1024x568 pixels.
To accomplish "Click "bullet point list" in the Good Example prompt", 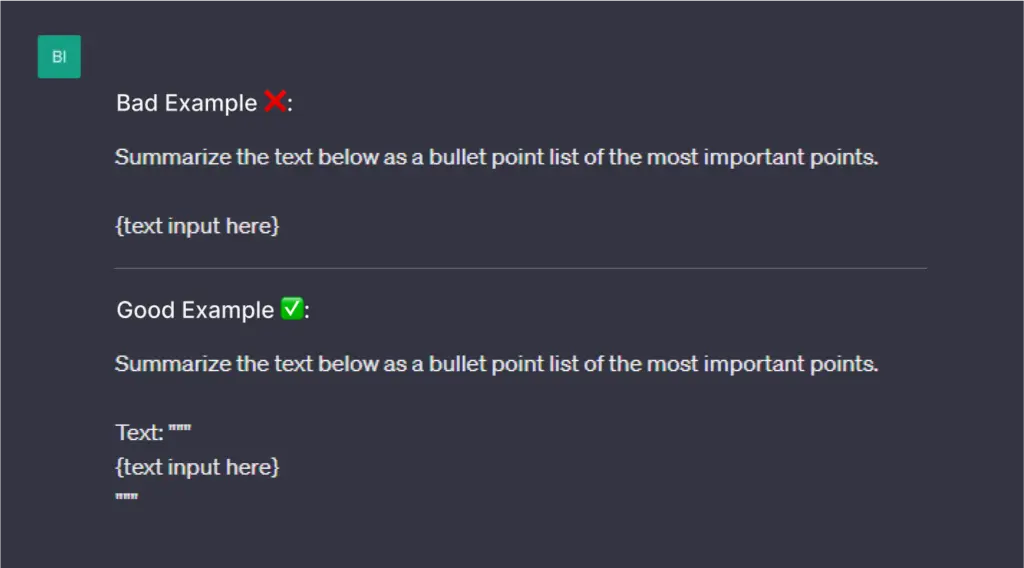I will click(503, 364).
